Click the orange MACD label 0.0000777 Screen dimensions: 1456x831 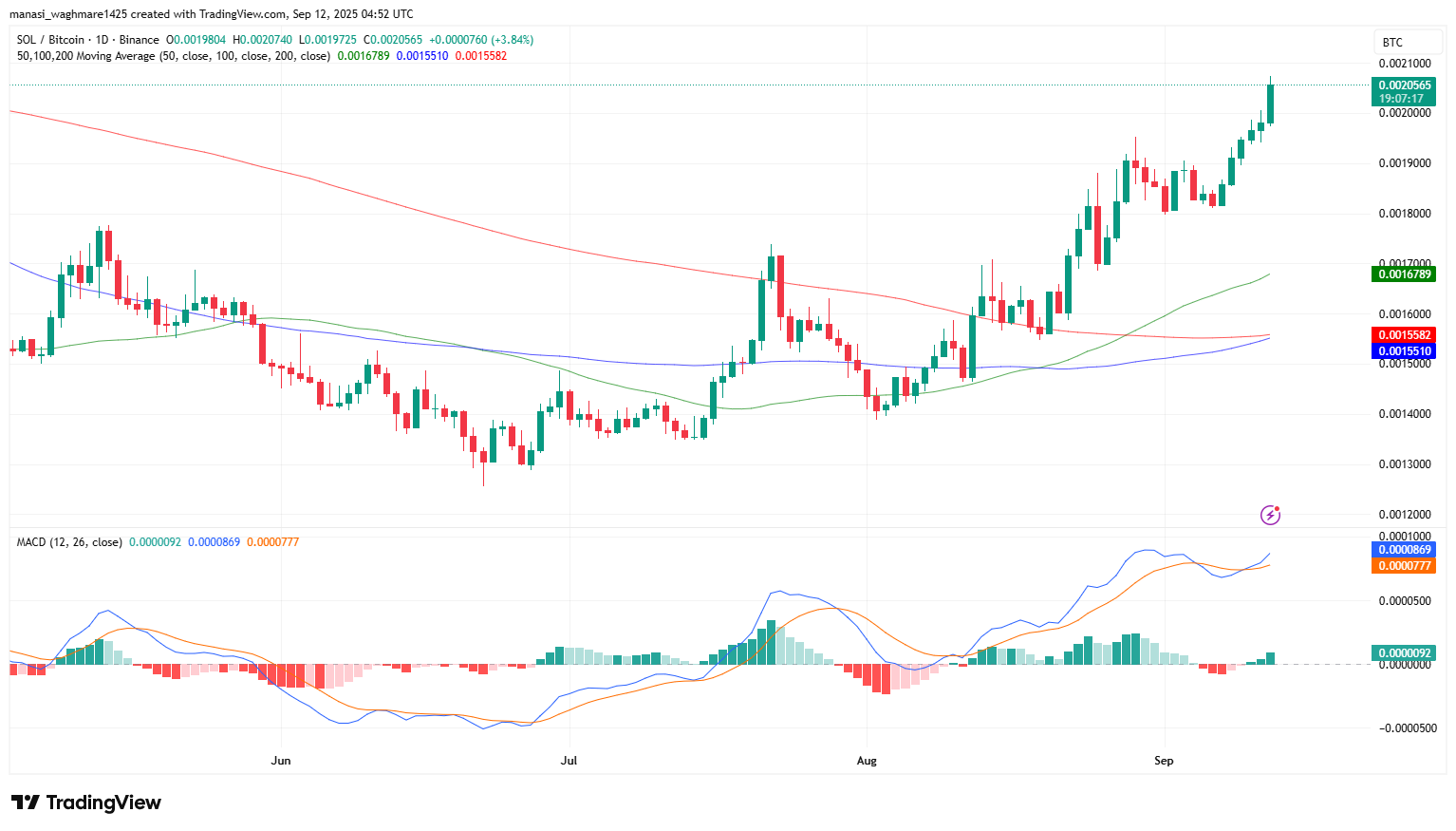click(x=1403, y=566)
